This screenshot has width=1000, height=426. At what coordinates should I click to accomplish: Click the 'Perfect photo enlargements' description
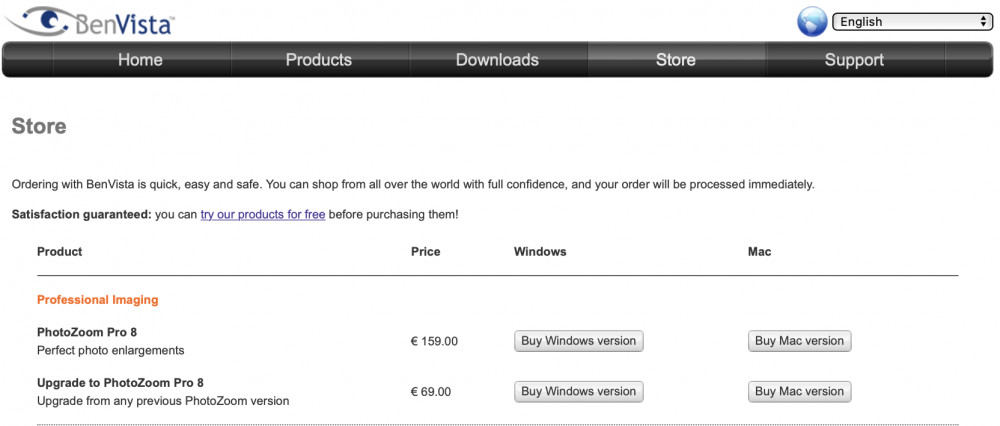tap(110, 350)
